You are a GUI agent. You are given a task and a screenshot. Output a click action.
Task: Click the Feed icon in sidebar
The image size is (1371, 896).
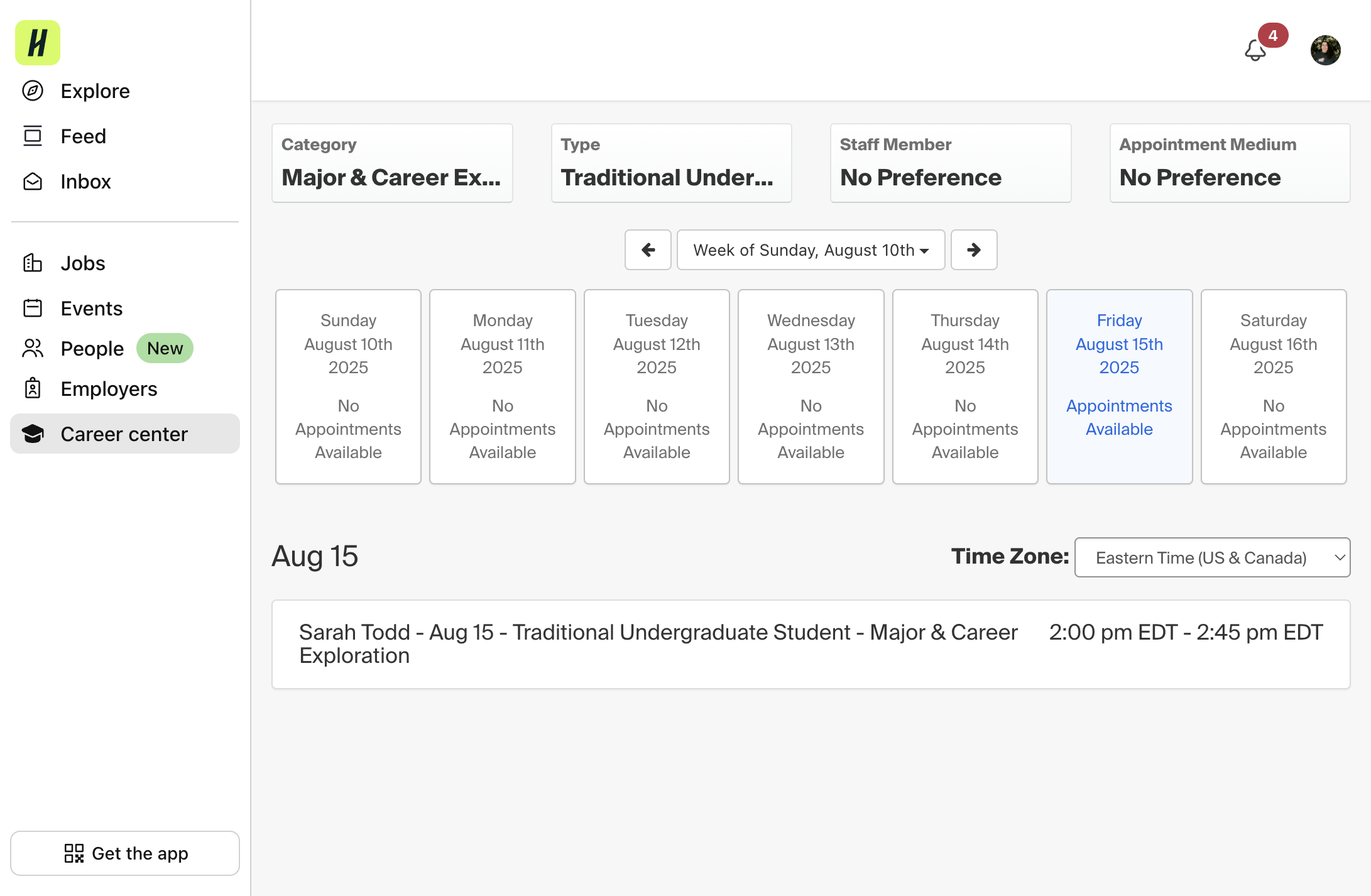point(33,136)
